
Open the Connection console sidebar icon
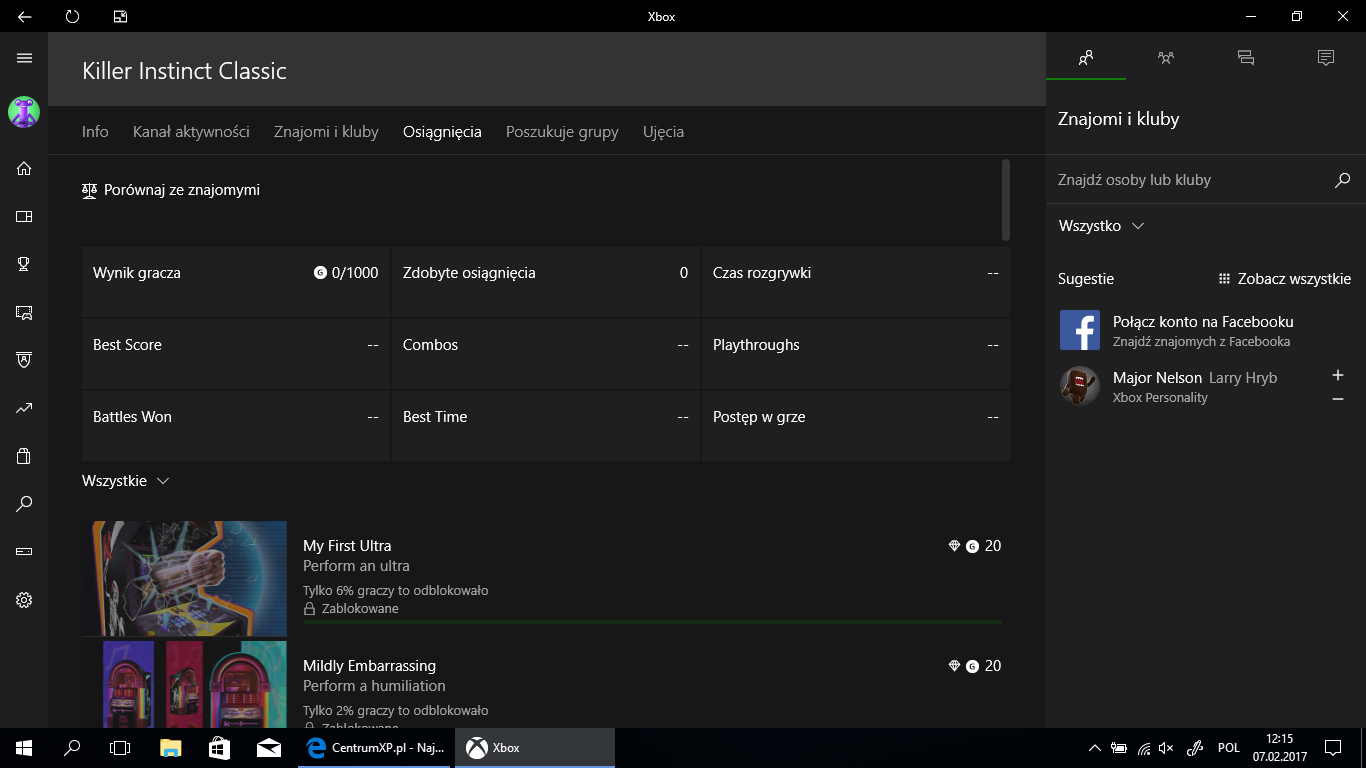24,552
